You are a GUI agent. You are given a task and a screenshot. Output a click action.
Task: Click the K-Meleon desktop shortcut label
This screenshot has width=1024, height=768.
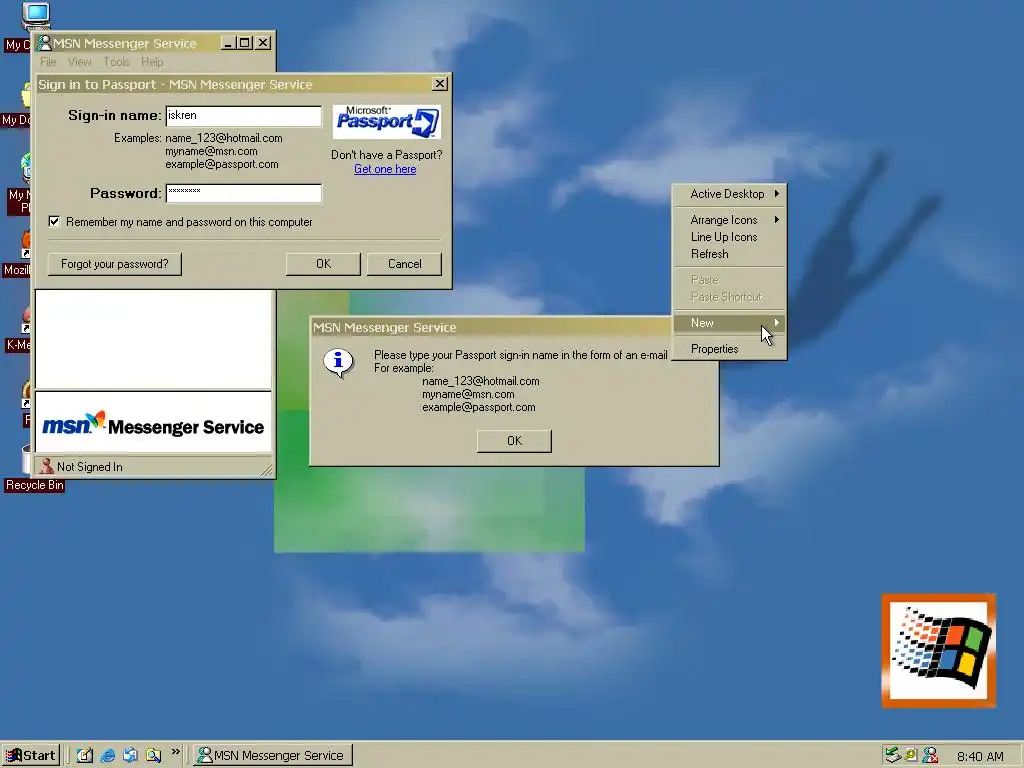18,345
